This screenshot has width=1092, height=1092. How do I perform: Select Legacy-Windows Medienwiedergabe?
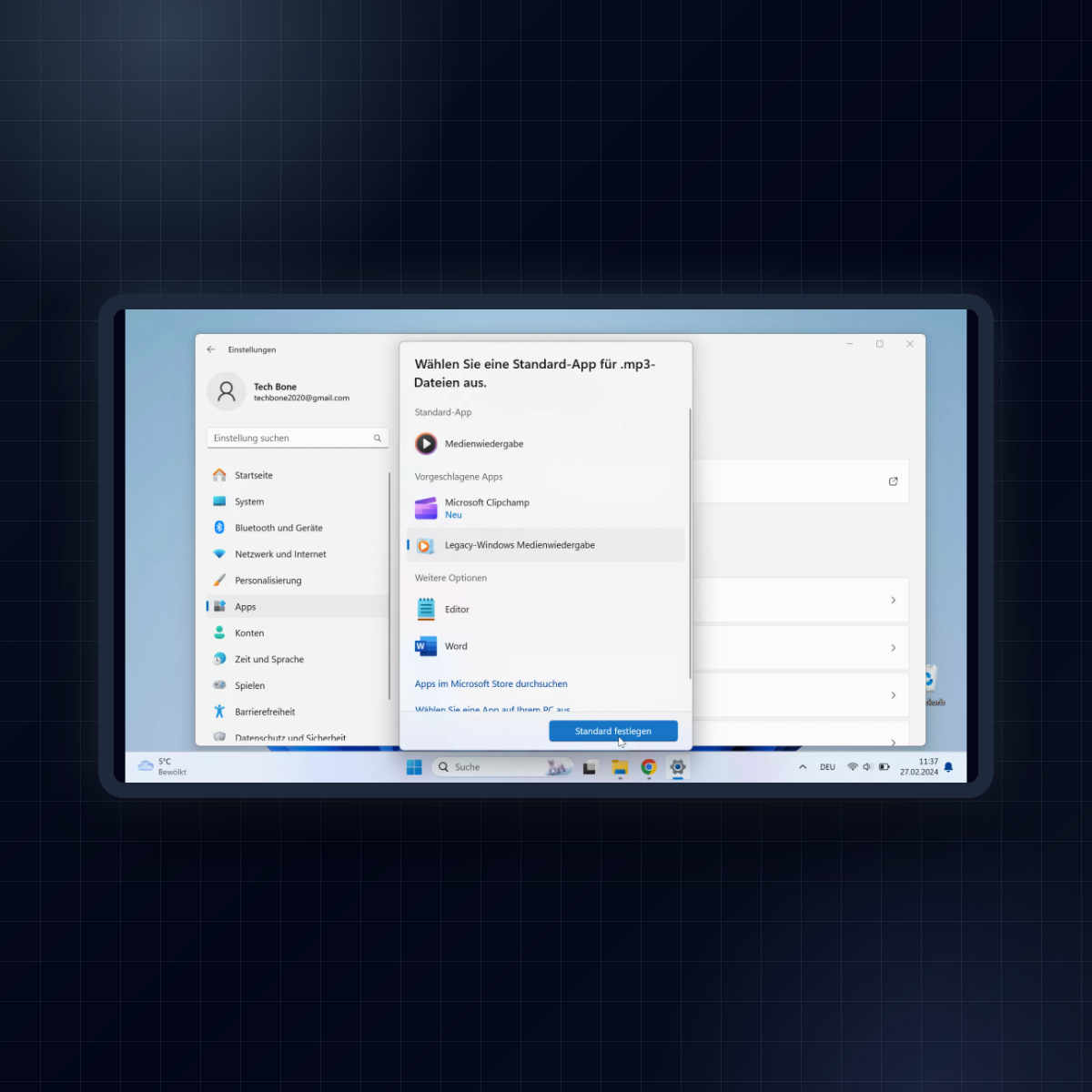(546, 545)
